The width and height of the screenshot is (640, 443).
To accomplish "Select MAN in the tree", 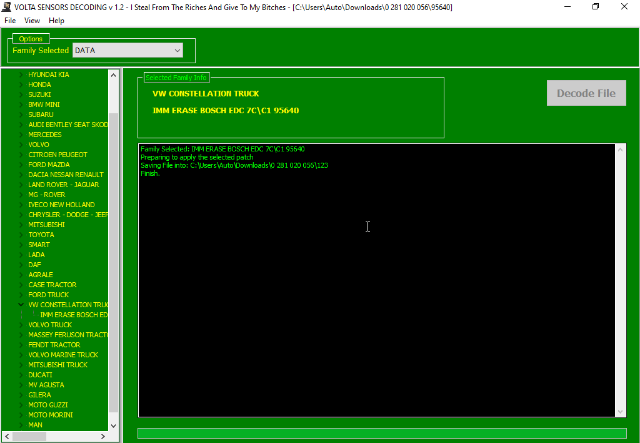I will pos(35,425).
